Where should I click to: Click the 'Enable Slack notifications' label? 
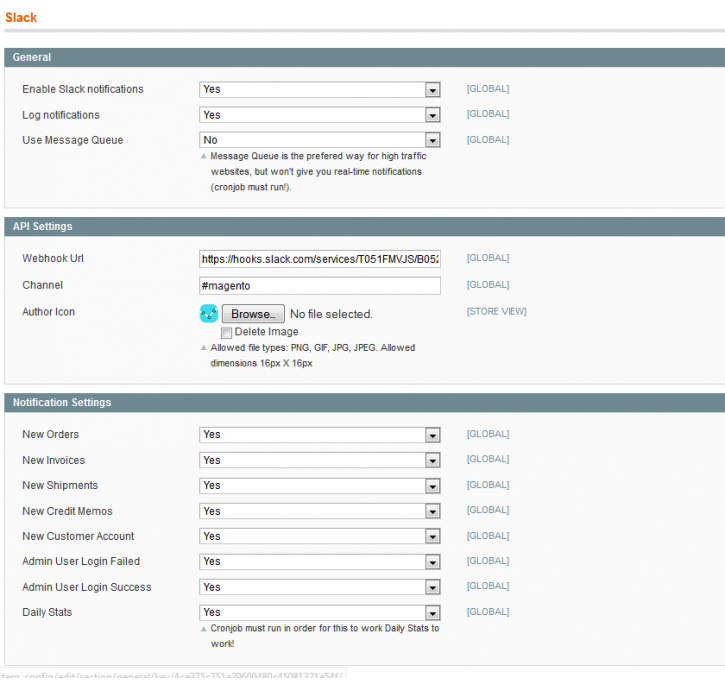(83, 89)
